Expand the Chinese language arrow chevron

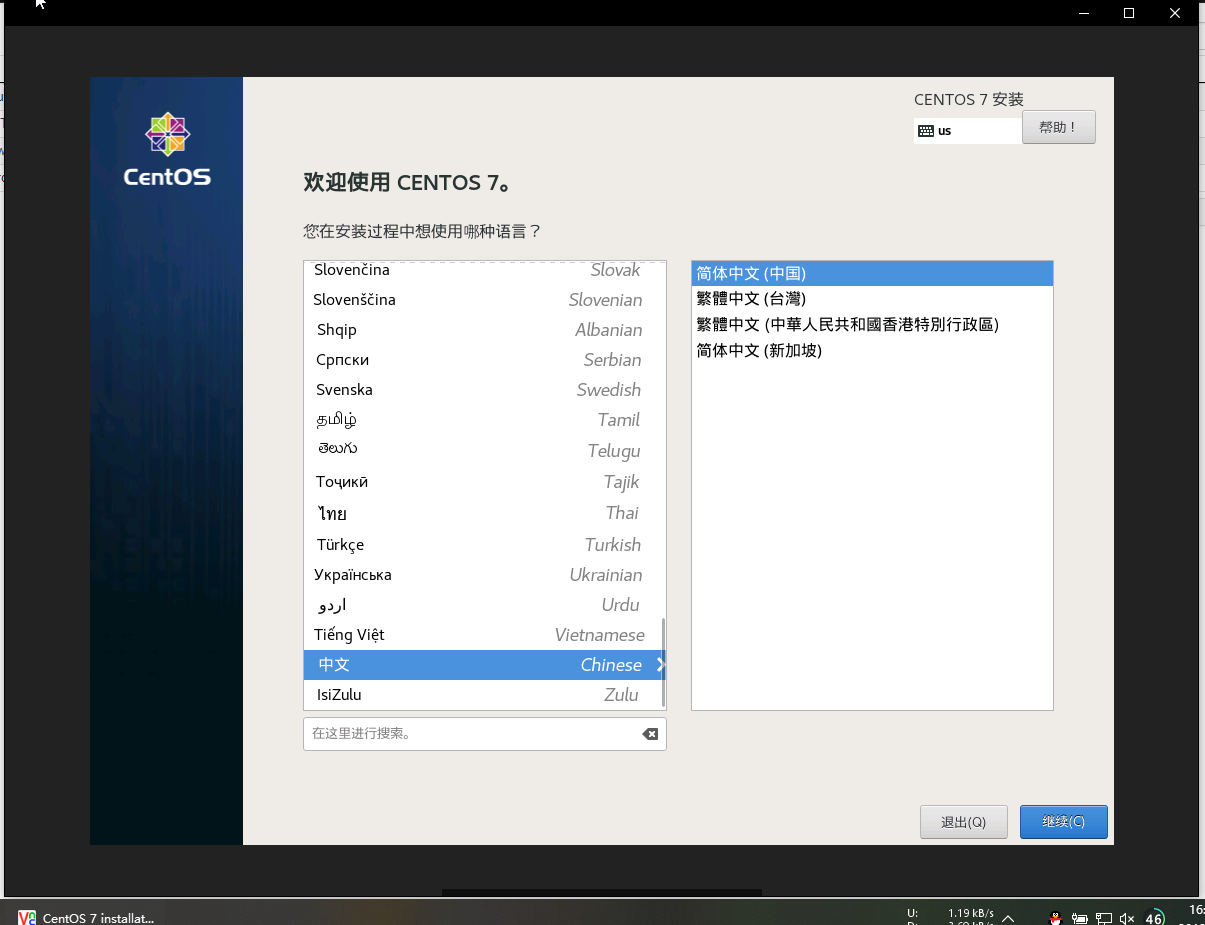(660, 665)
